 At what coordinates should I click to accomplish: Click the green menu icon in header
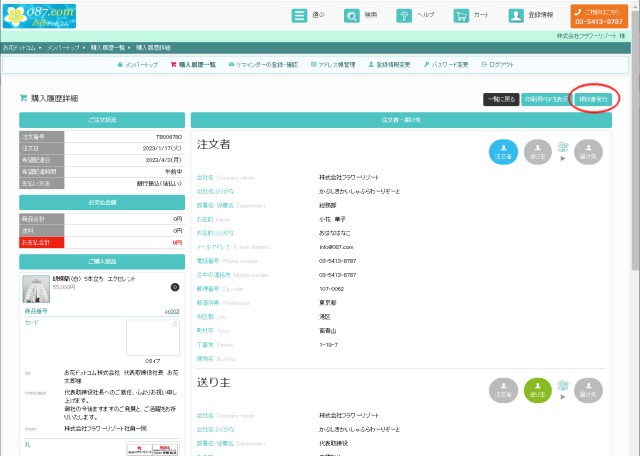coord(299,16)
